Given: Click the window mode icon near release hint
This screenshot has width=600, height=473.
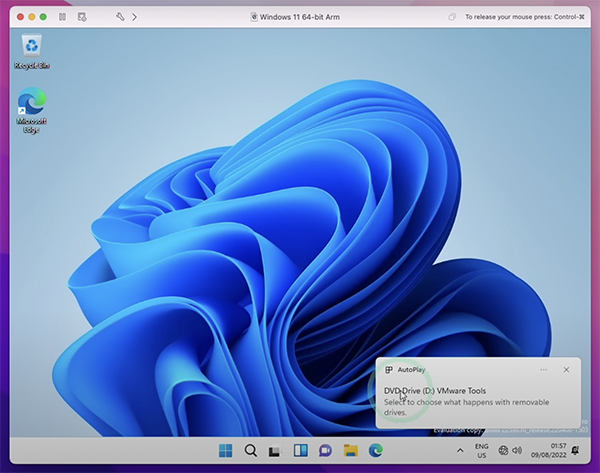Looking at the screenshot, I should pos(452,17).
